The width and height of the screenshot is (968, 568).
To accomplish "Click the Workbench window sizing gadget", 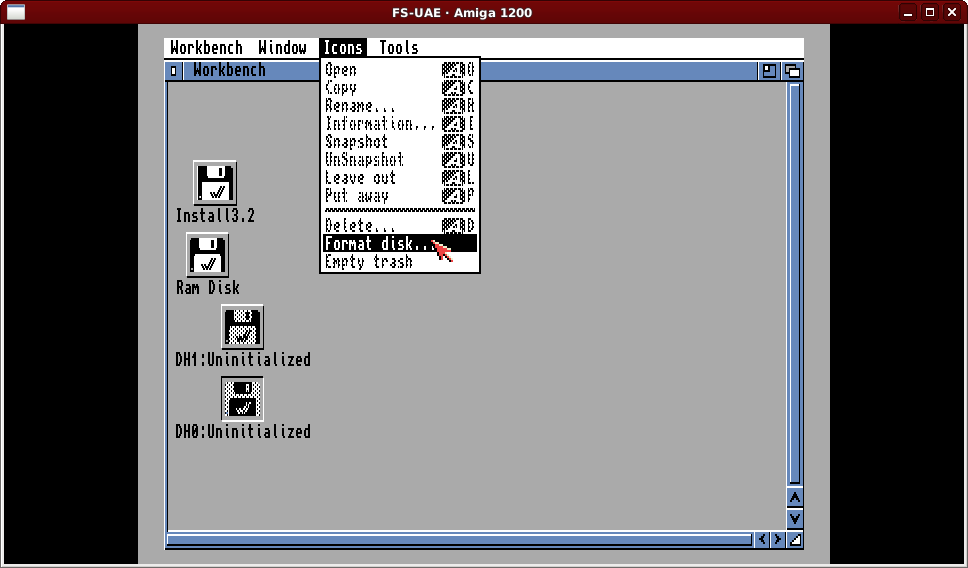I will click(796, 540).
